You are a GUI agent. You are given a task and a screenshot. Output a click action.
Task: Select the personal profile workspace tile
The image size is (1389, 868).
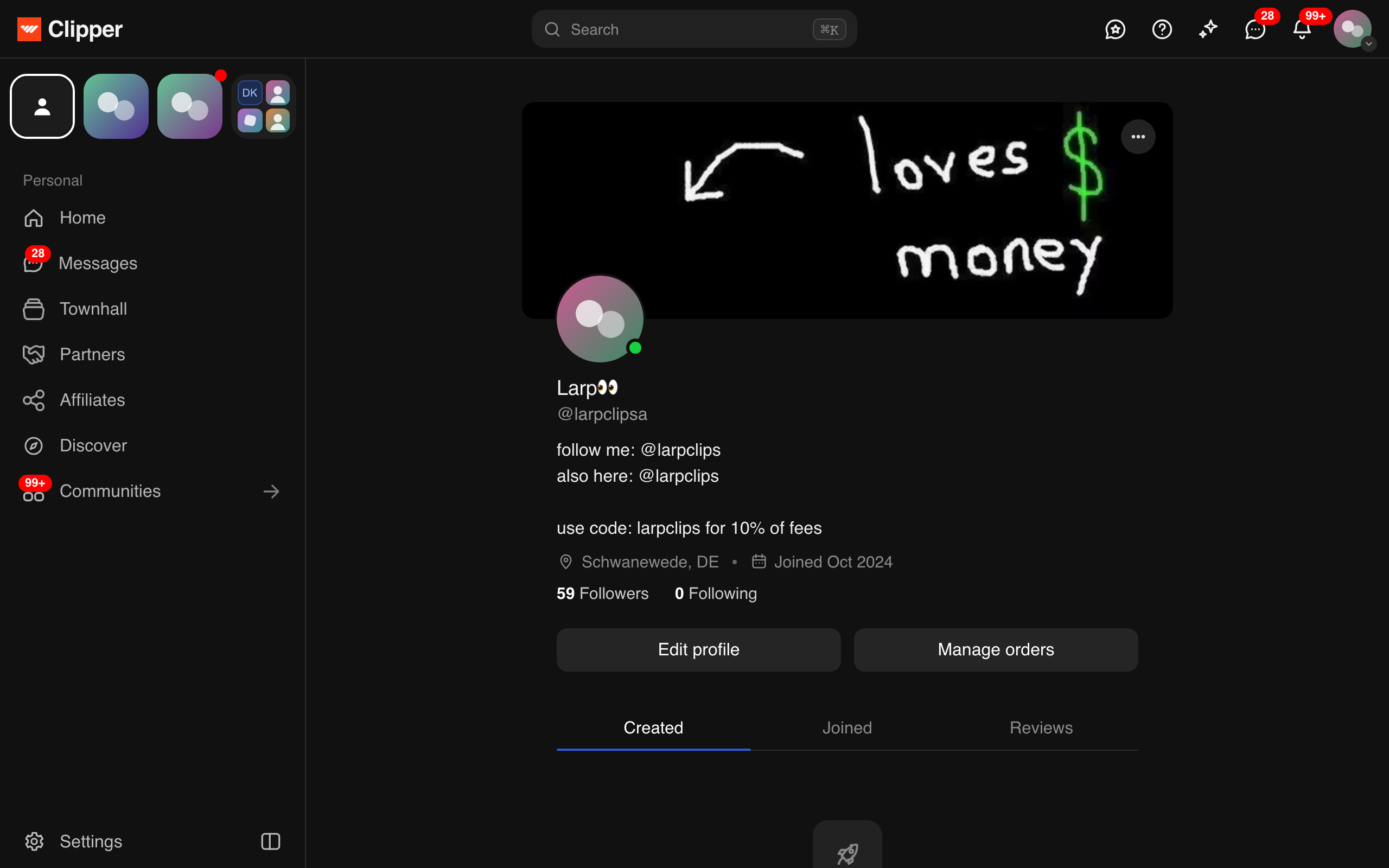(42, 106)
